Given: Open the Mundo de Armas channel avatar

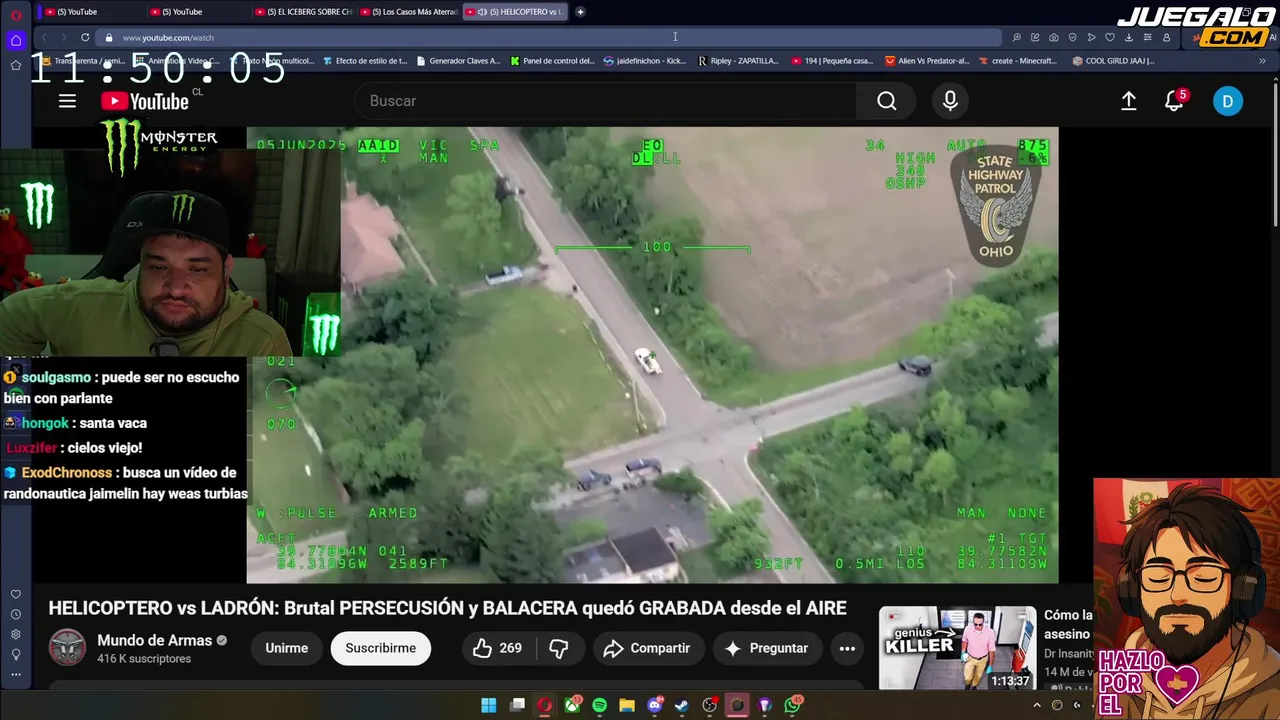Looking at the screenshot, I should click(x=68, y=647).
